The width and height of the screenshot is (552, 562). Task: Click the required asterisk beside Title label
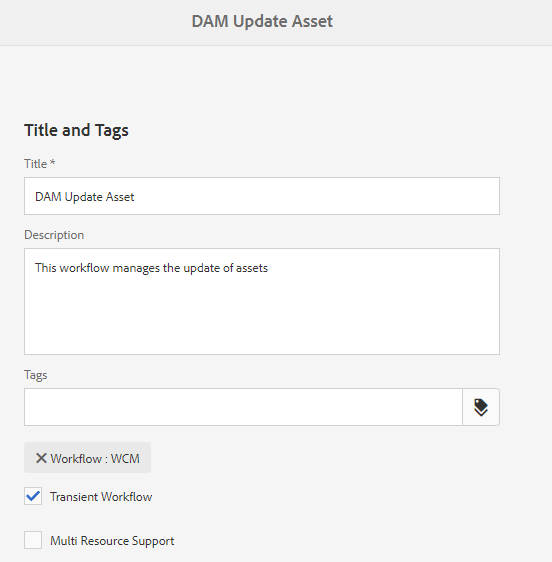pyautogui.click(x=52, y=162)
